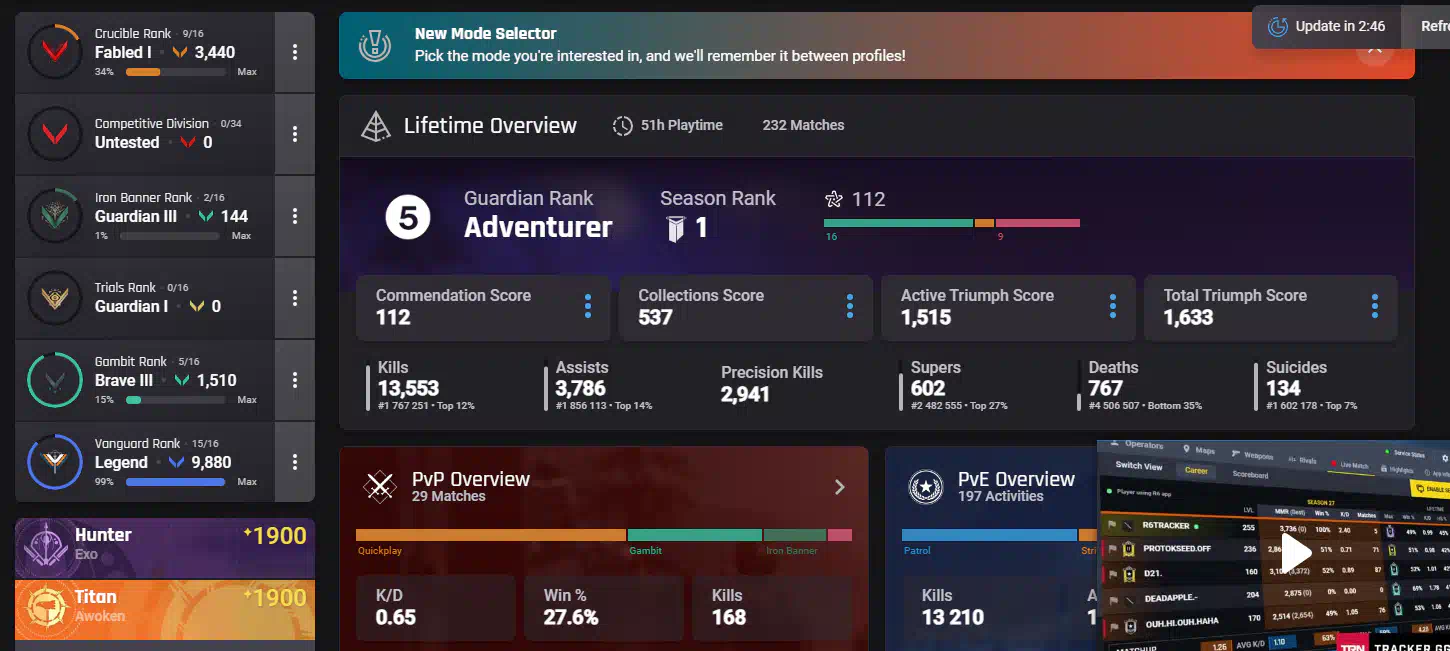Click the Season Rank banner icon

[x=676, y=228]
